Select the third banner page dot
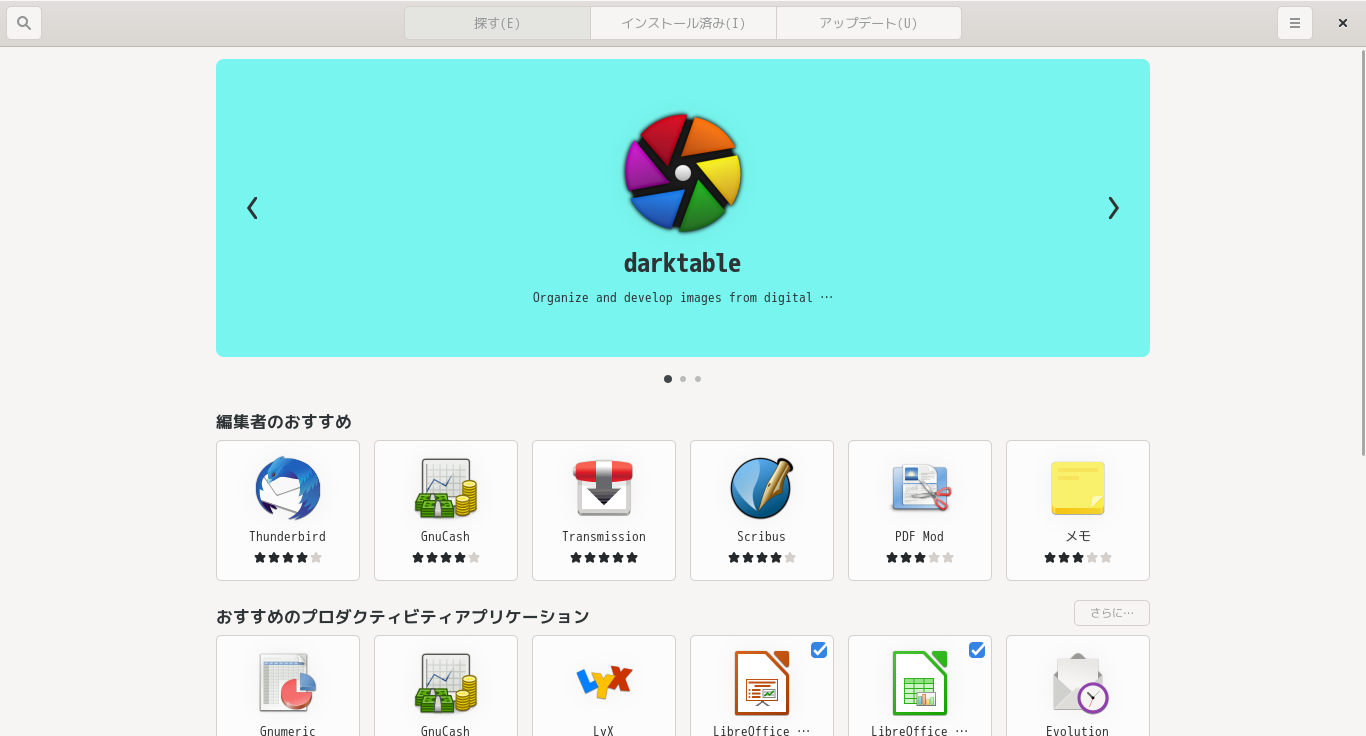The width and height of the screenshot is (1366, 736). click(x=698, y=379)
